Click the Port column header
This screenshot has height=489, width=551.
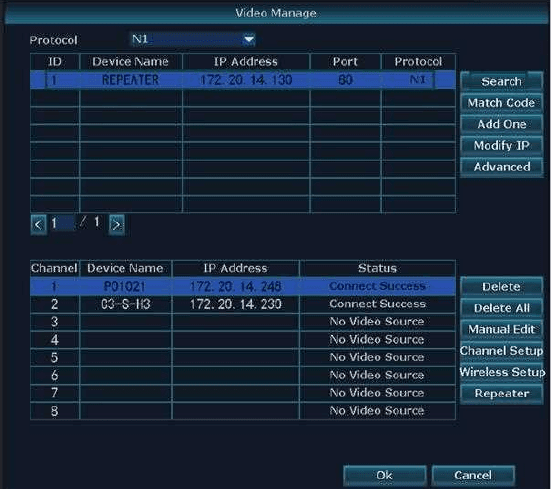[345, 62]
